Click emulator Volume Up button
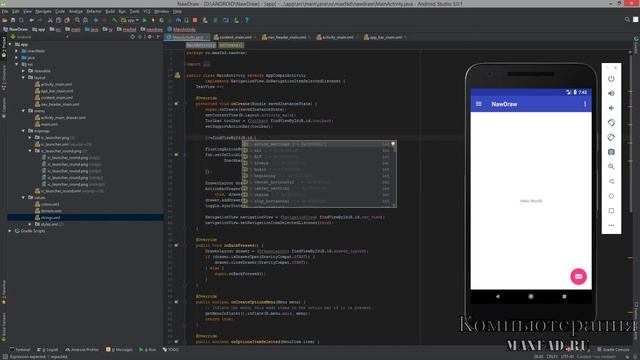 pos(611,93)
